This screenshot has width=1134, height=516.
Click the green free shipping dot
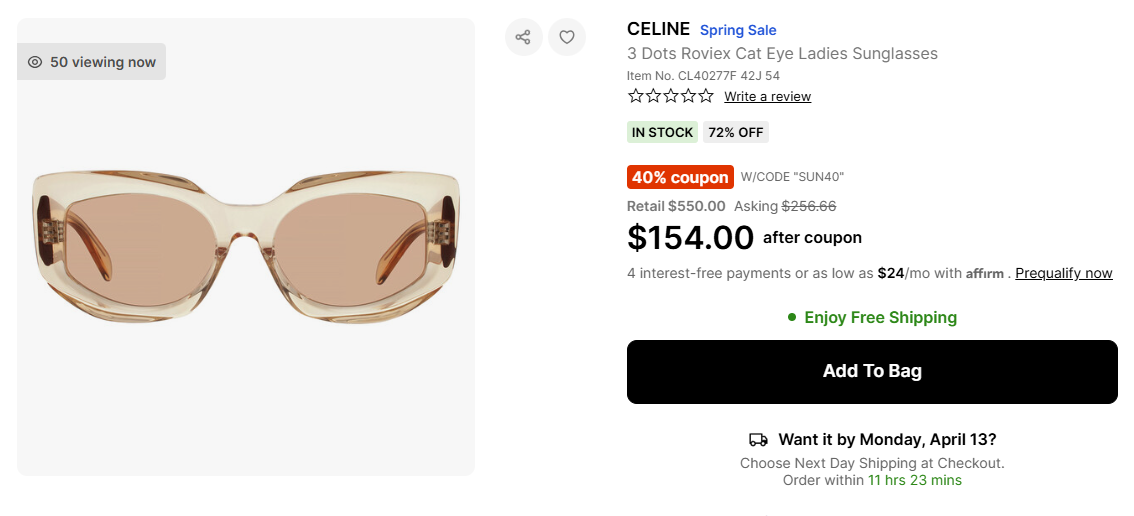pyautogui.click(x=792, y=317)
